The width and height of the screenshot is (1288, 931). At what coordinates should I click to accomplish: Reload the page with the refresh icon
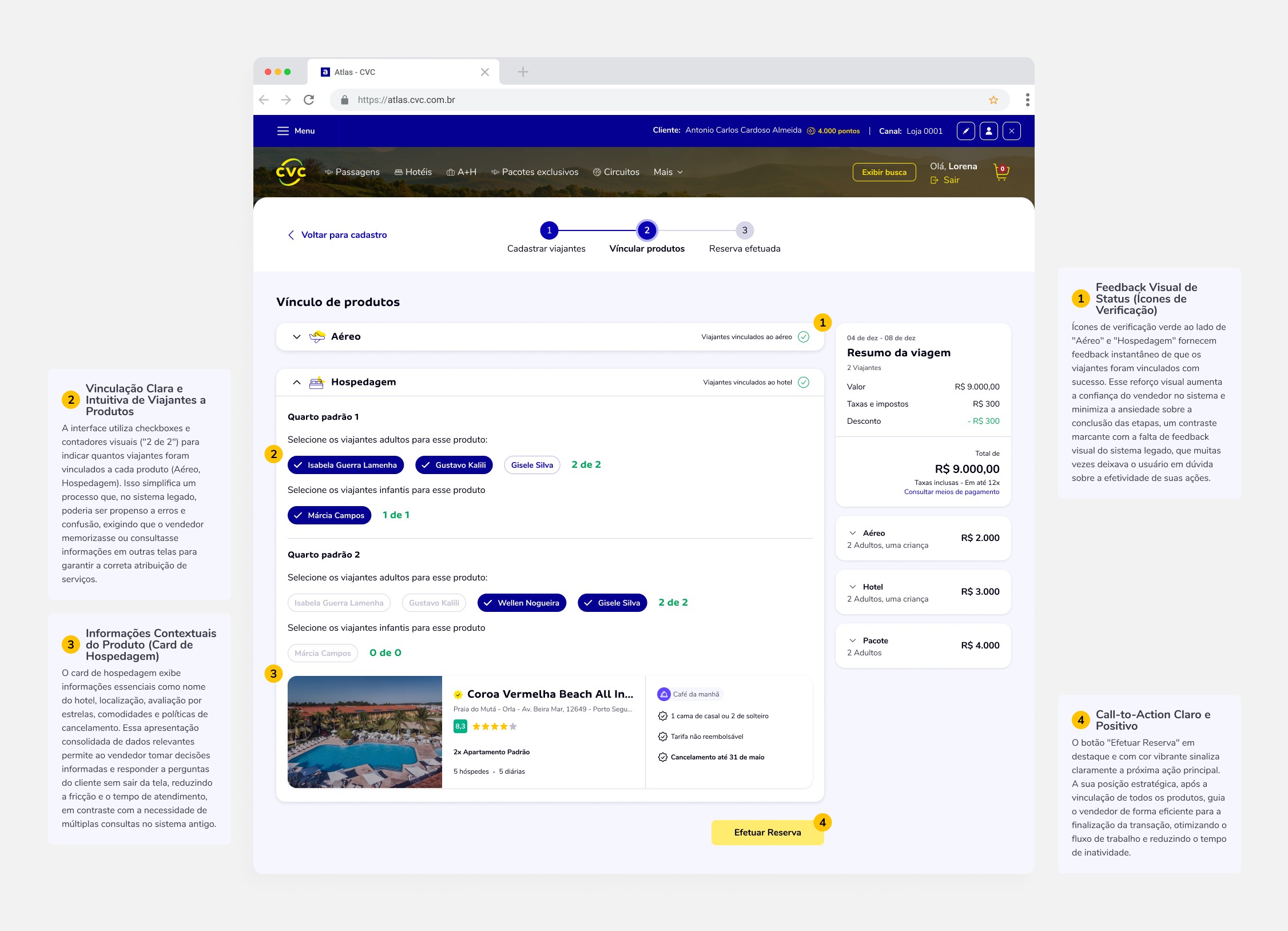[x=309, y=100]
